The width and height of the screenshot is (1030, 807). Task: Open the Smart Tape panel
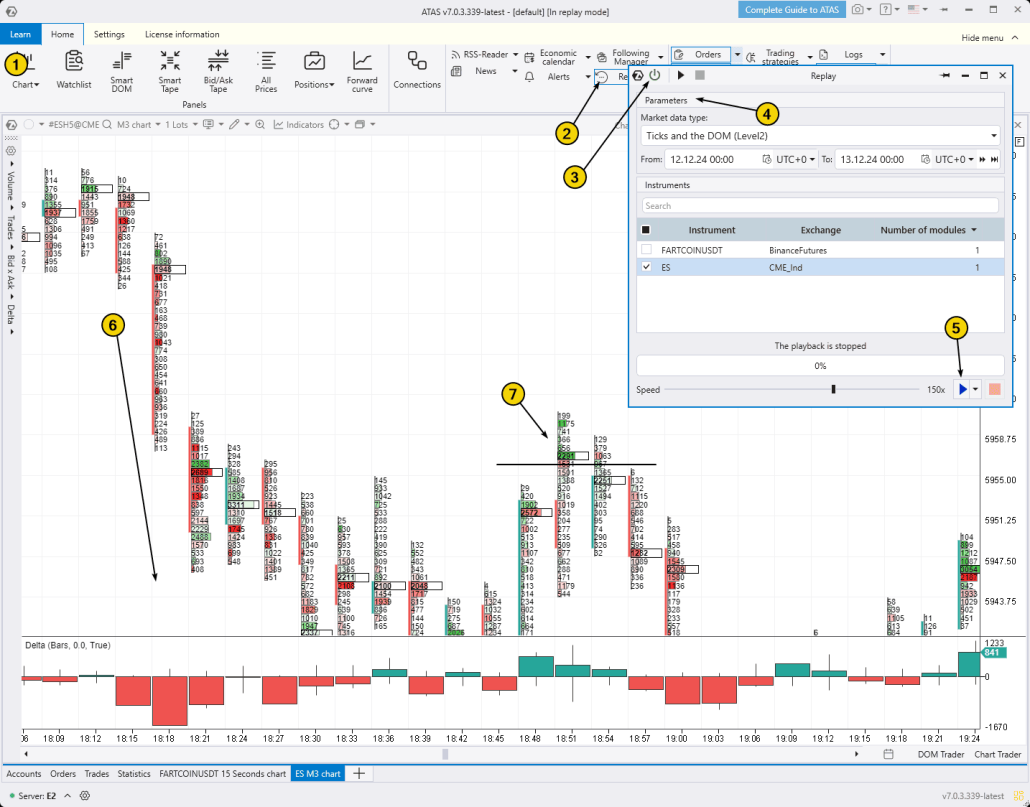click(169, 72)
